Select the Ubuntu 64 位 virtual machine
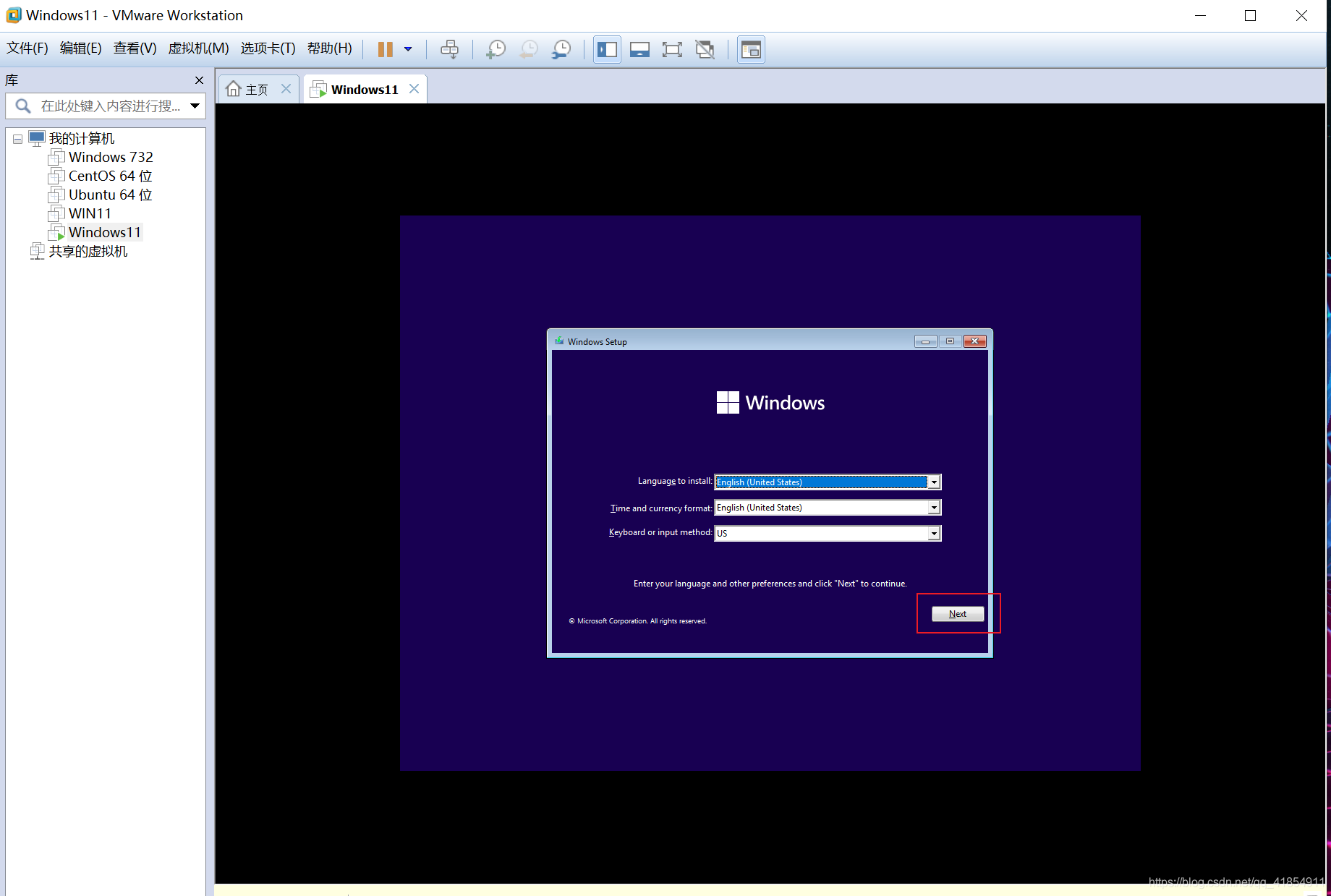This screenshot has height=896, width=1331. point(111,195)
